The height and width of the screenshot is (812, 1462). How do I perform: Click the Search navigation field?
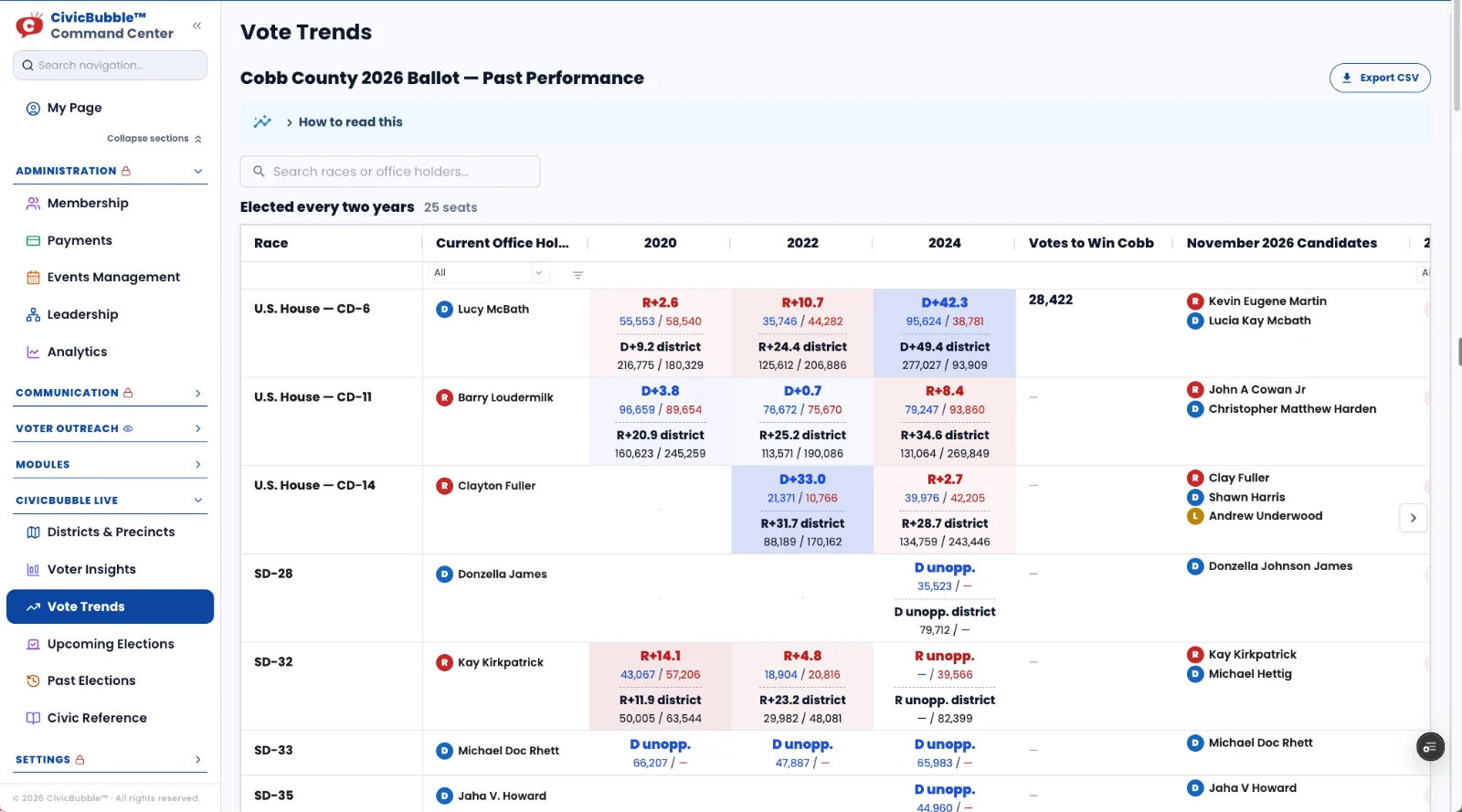(x=110, y=66)
